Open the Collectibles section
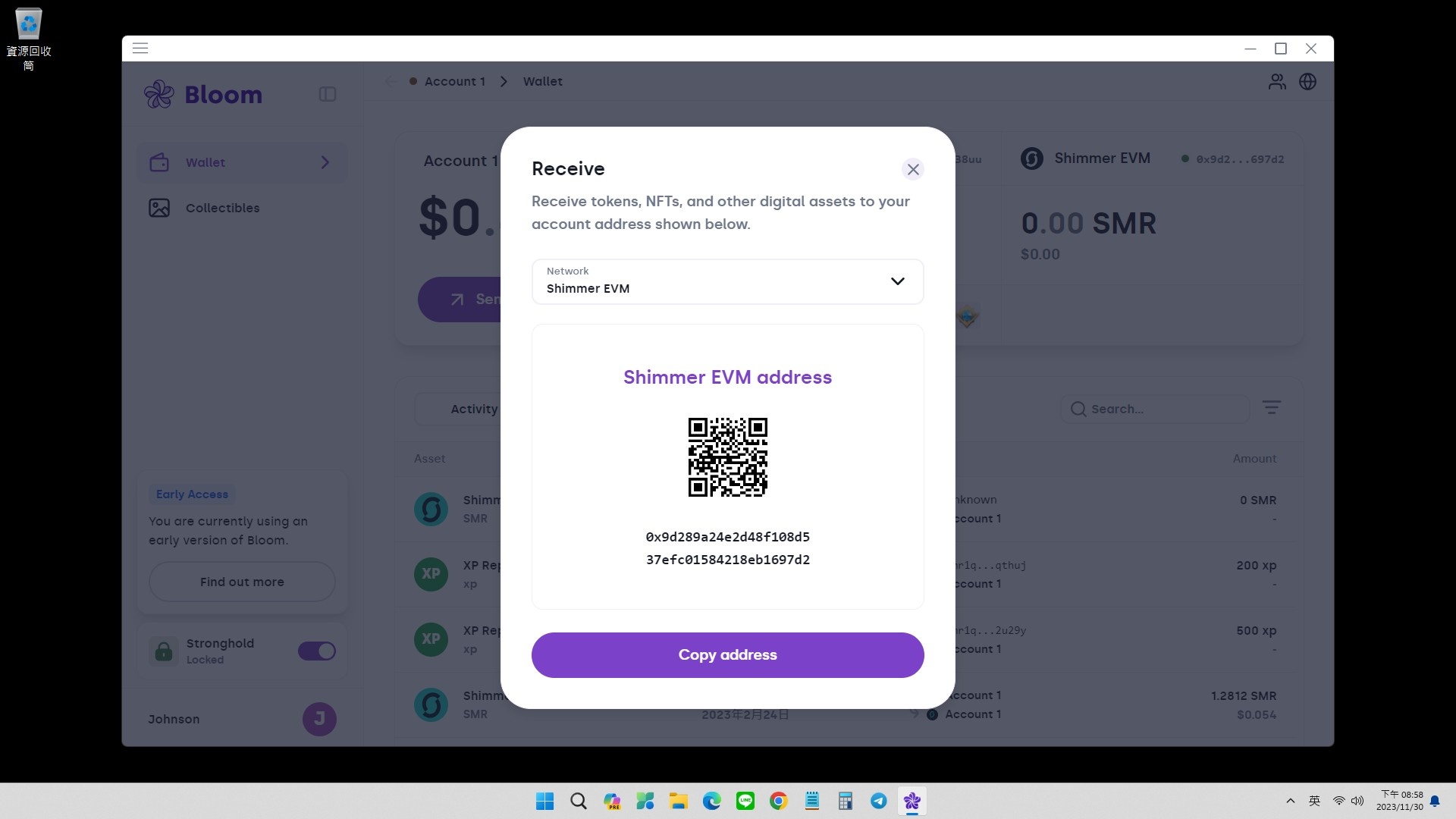The width and height of the screenshot is (1456, 819). pyautogui.click(x=222, y=208)
